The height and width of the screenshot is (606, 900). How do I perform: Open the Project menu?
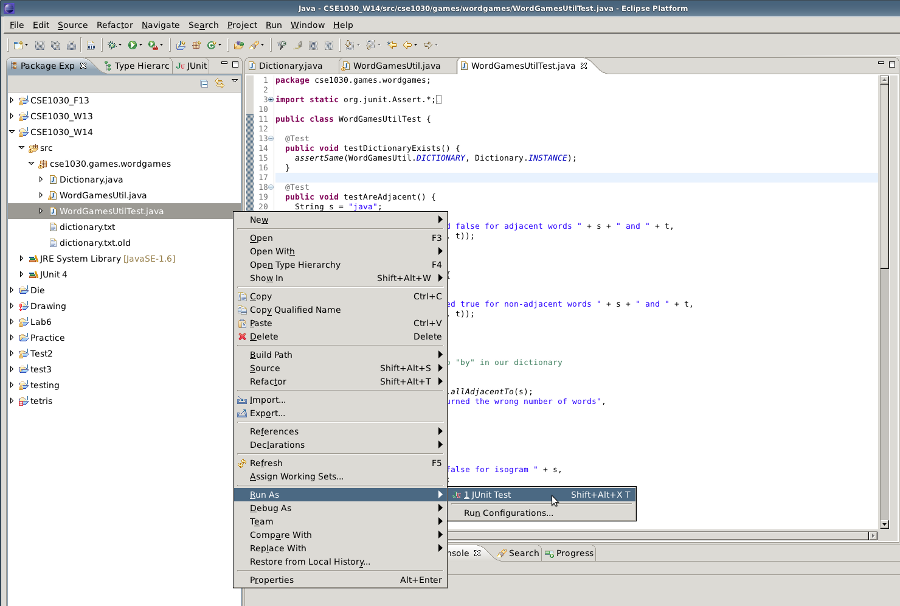(242, 25)
